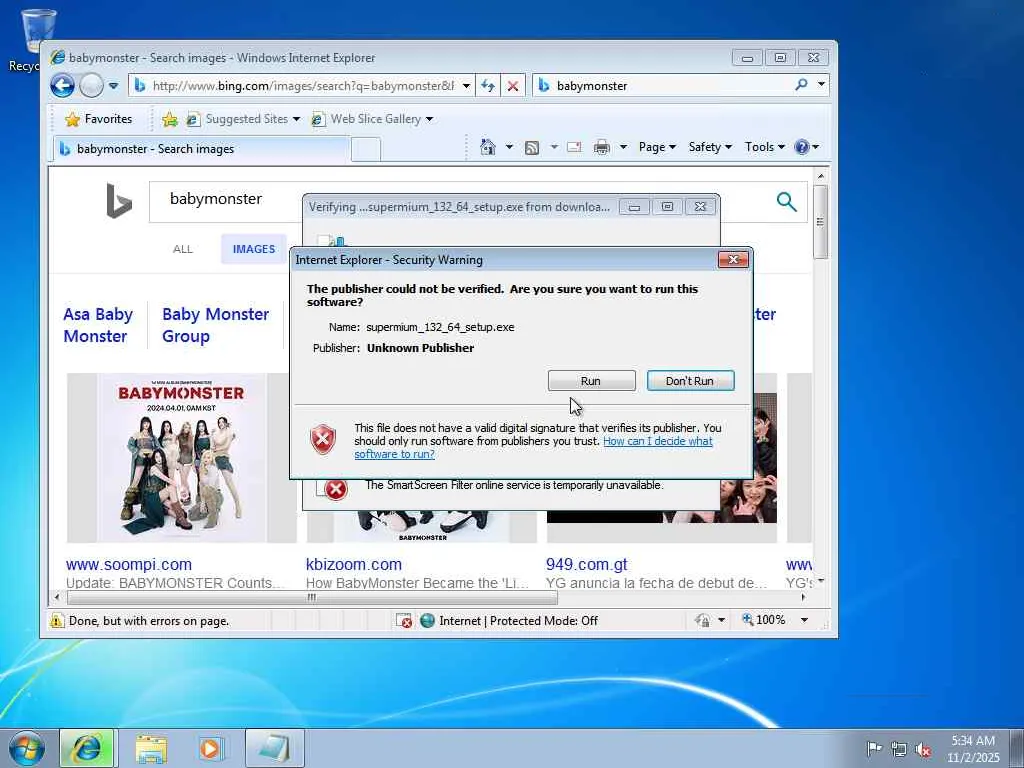Open the Safety menu
Image resolution: width=1024 pixels, height=768 pixels.
coord(710,147)
